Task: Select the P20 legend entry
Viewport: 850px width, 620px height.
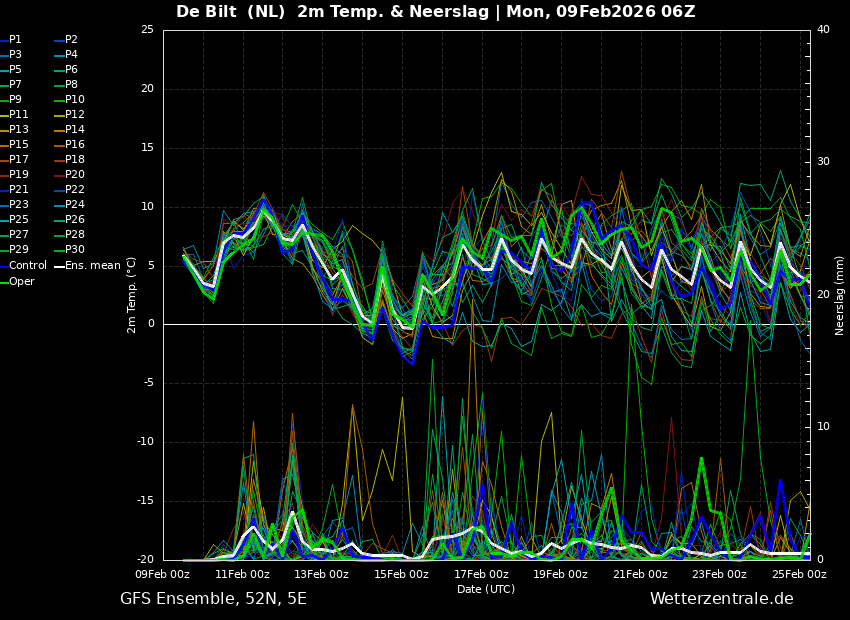Action: coord(75,175)
